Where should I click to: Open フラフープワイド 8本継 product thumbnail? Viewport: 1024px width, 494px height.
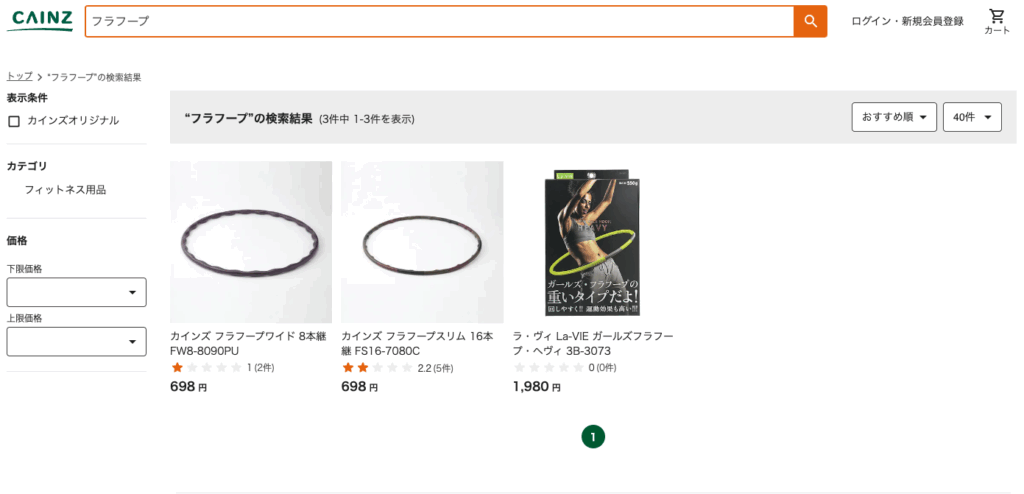251,242
